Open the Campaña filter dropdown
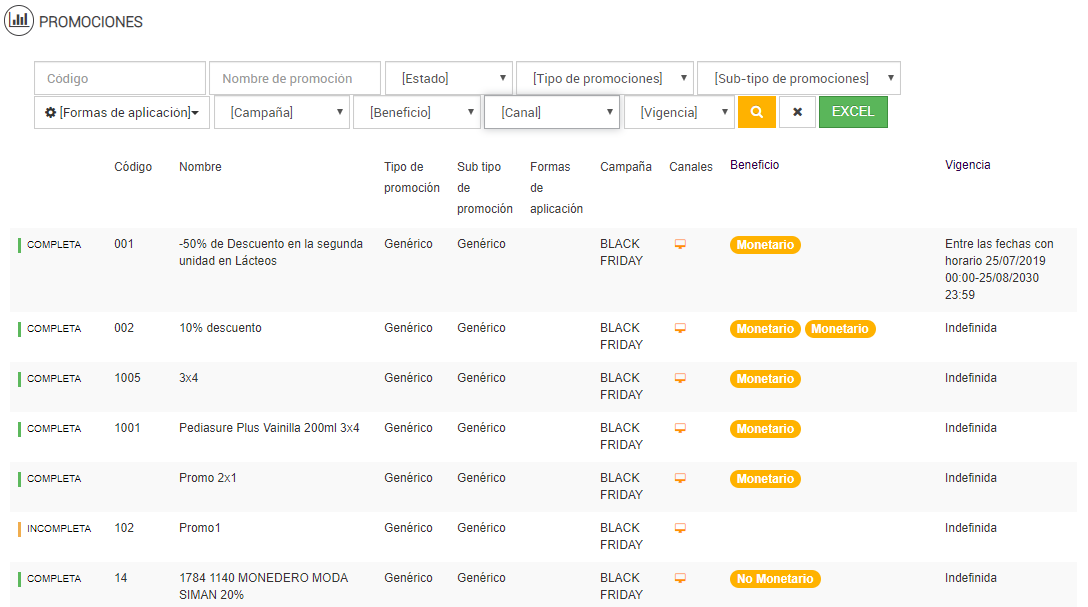The width and height of the screenshot is (1088, 607). [281, 113]
